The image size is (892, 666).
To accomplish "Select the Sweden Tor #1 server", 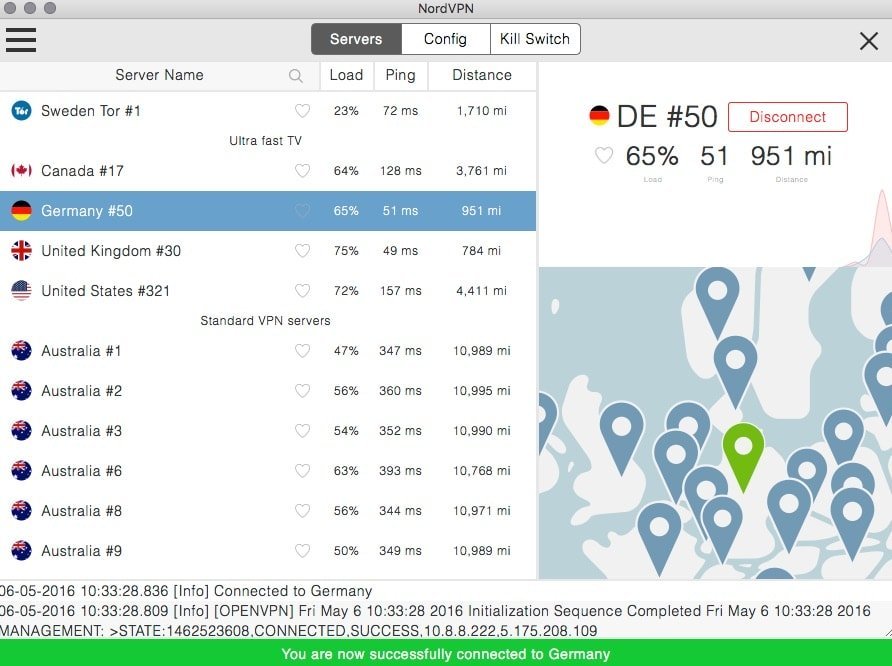I will (268, 110).
